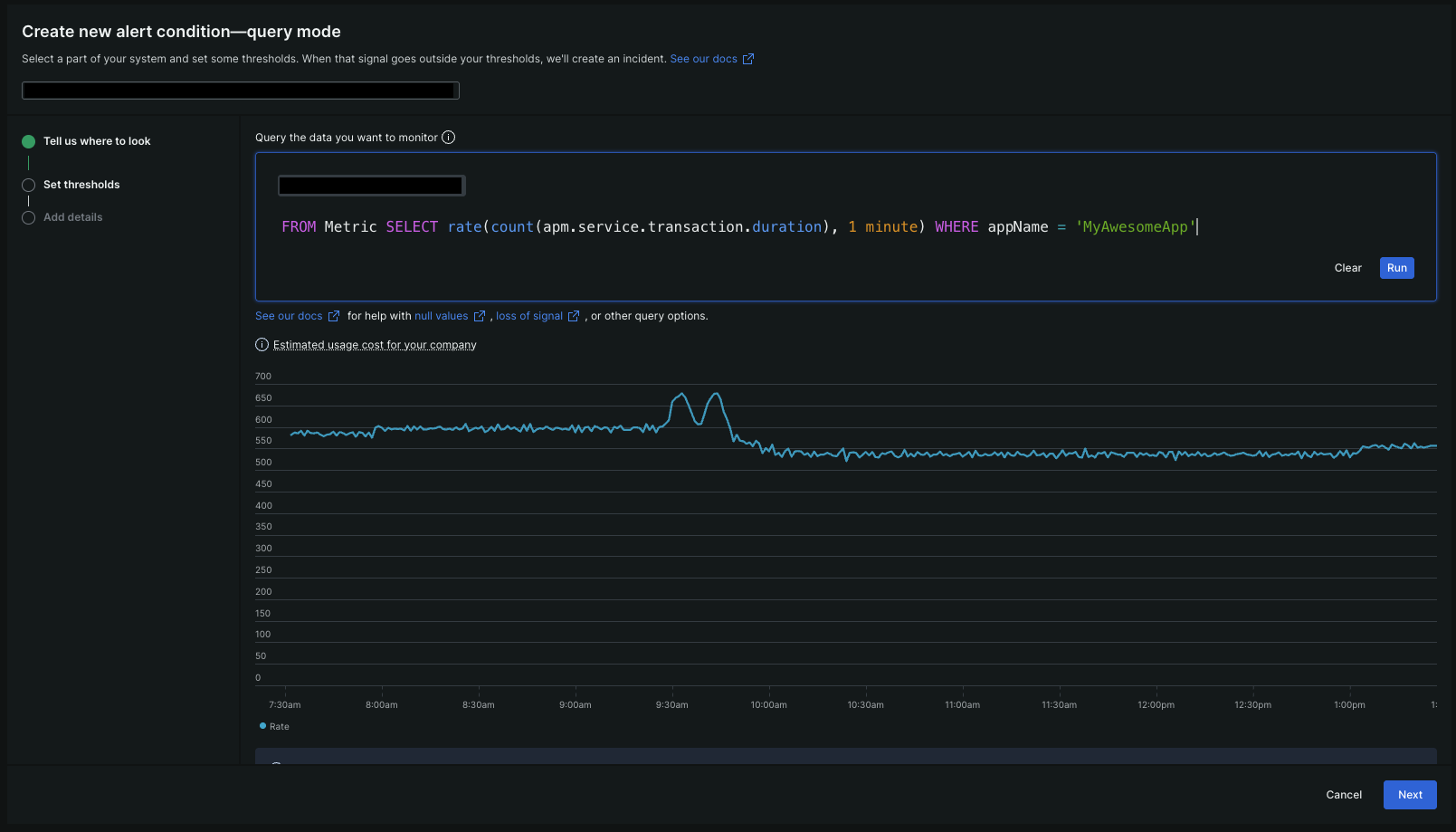Click external link icon after top 'See our docs'
This screenshot has width=1456, height=832.
748,59
